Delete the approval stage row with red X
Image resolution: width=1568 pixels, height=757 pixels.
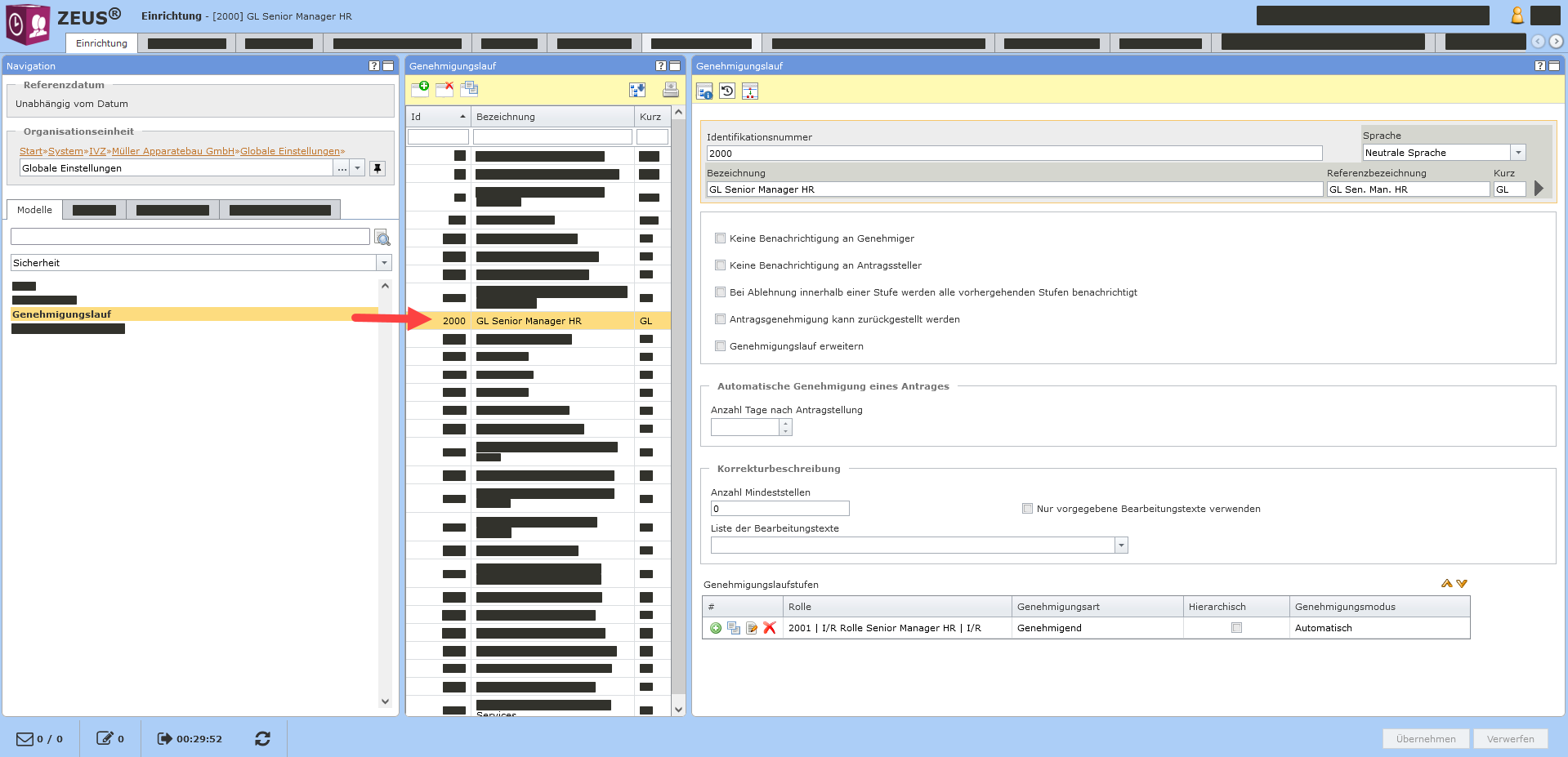click(x=769, y=628)
